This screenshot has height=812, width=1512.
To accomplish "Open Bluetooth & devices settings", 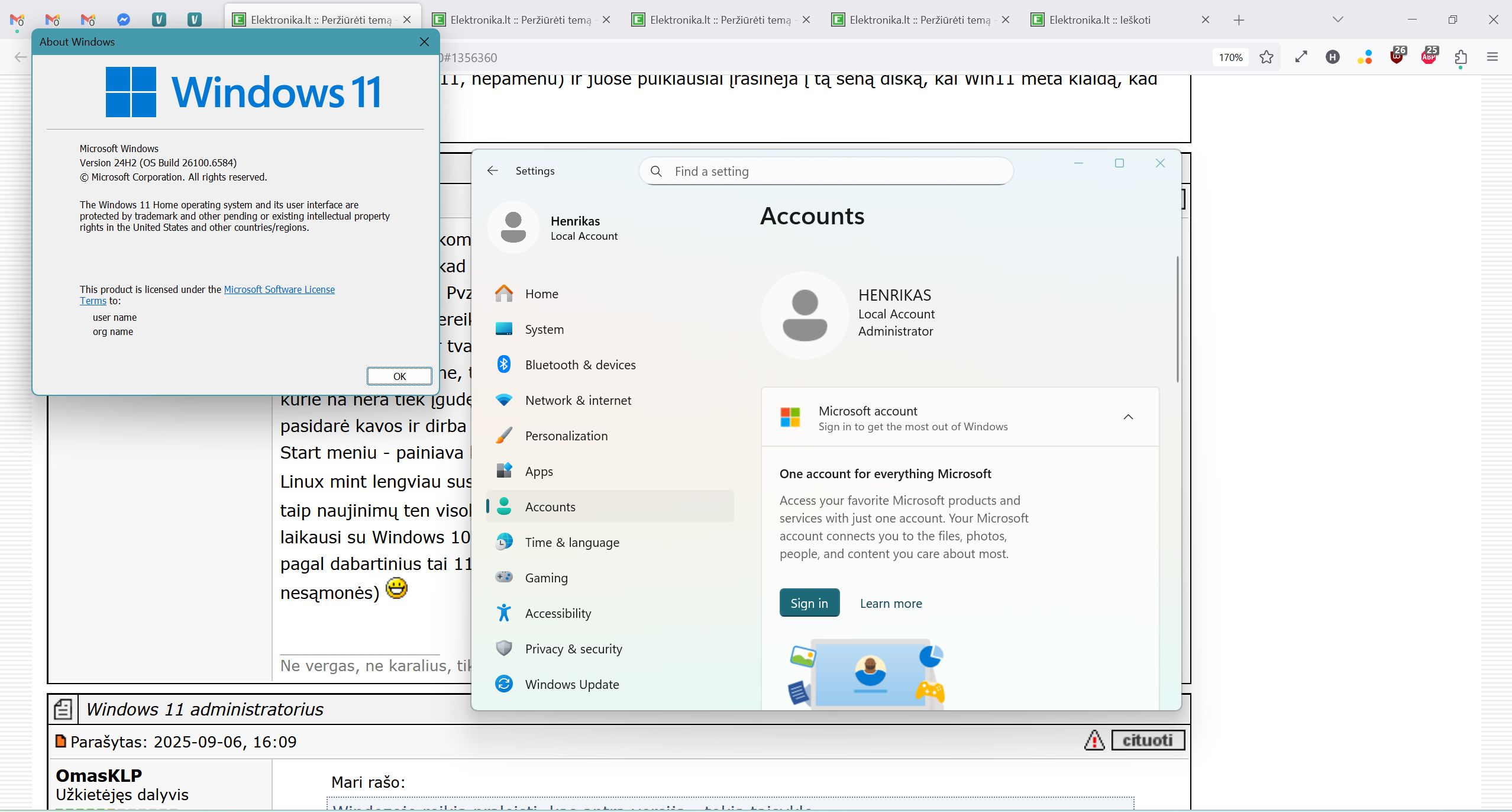I will [610, 365].
